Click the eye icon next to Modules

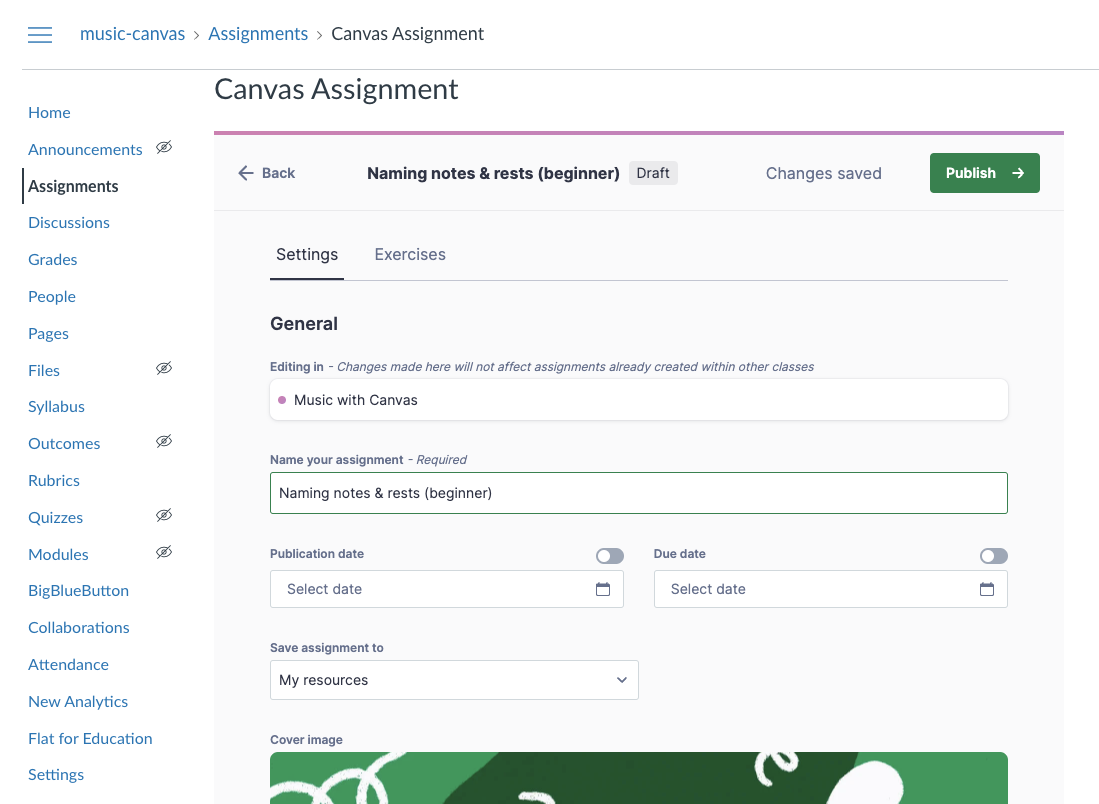point(163,552)
